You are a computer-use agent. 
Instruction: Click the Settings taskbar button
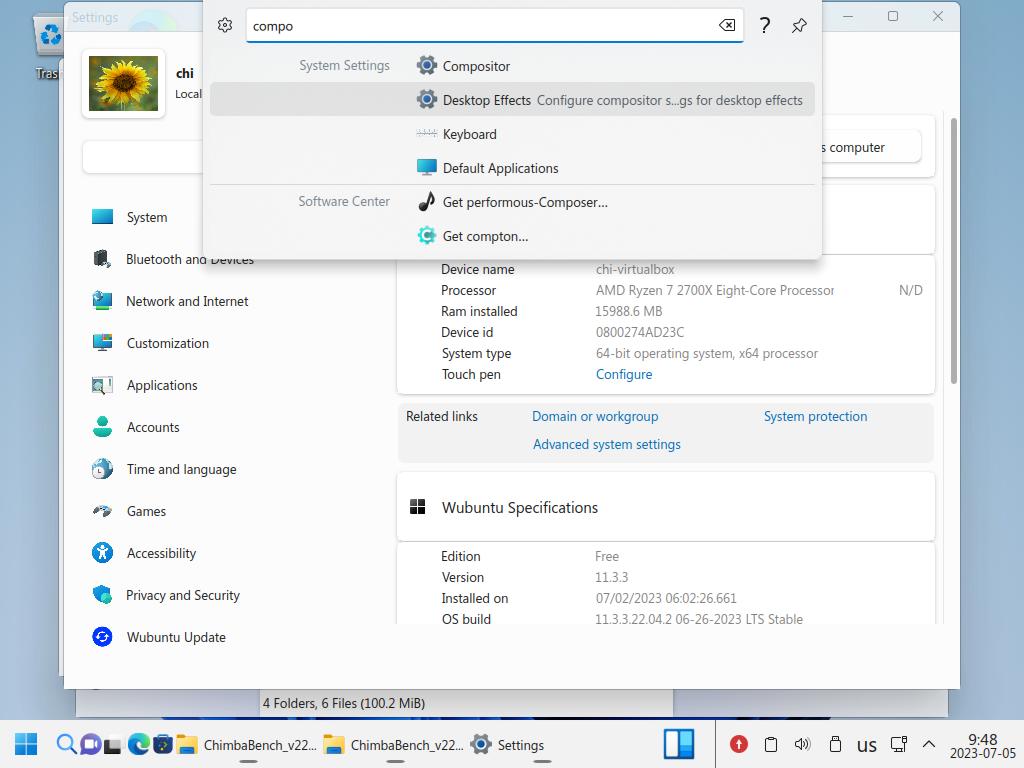pos(507,744)
